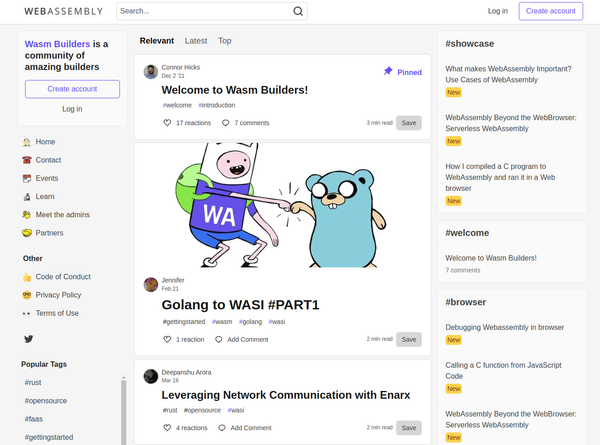The height and width of the screenshot is (445, 600).
Task: Click the Contact telephone icon
Action: (x=27, y=160)
